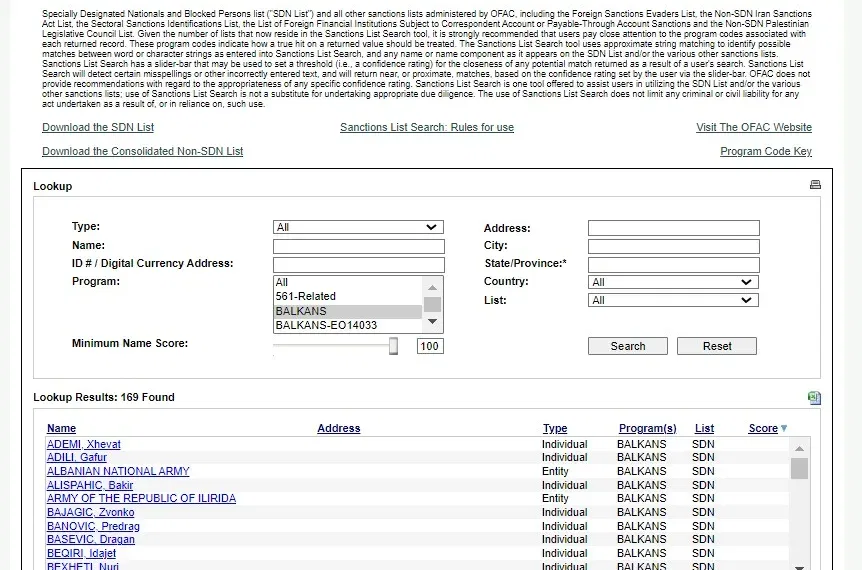Image resolution: width=862 pixels, height=570 pixels.
Task: Click the Score column sort arrow
Action: pos(784,429)
